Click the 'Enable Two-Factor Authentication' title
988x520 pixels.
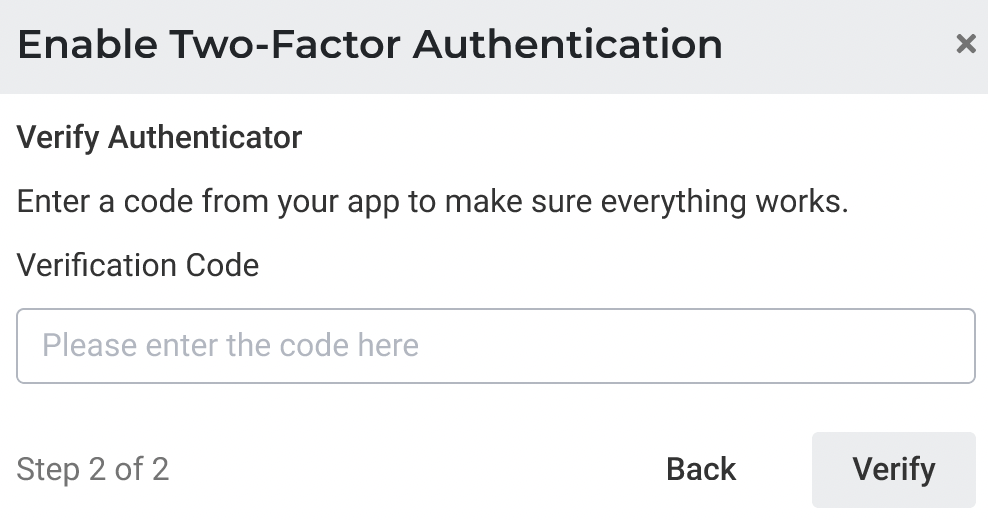tap(370, 45)
